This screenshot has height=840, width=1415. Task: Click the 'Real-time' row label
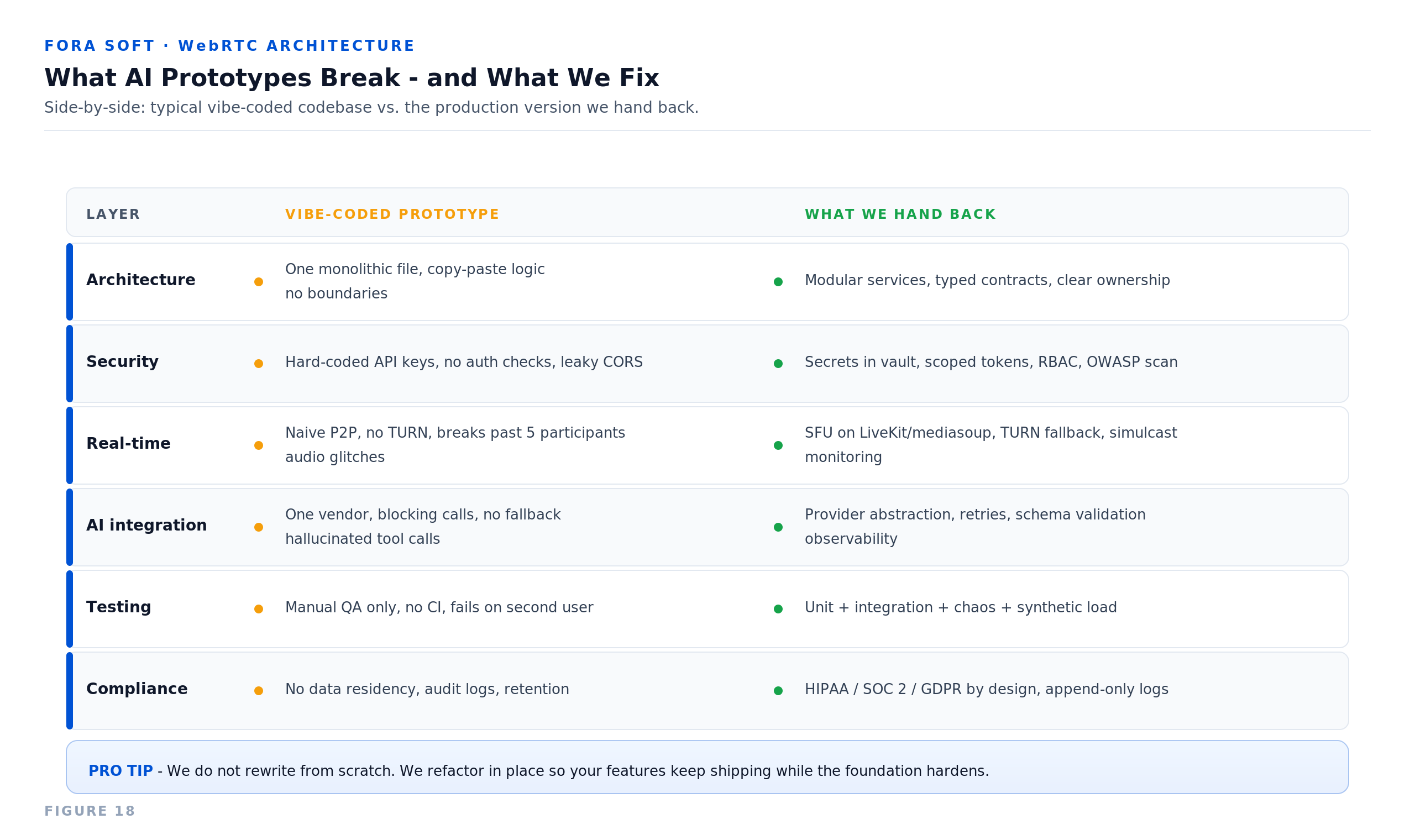tap(128, 444)
